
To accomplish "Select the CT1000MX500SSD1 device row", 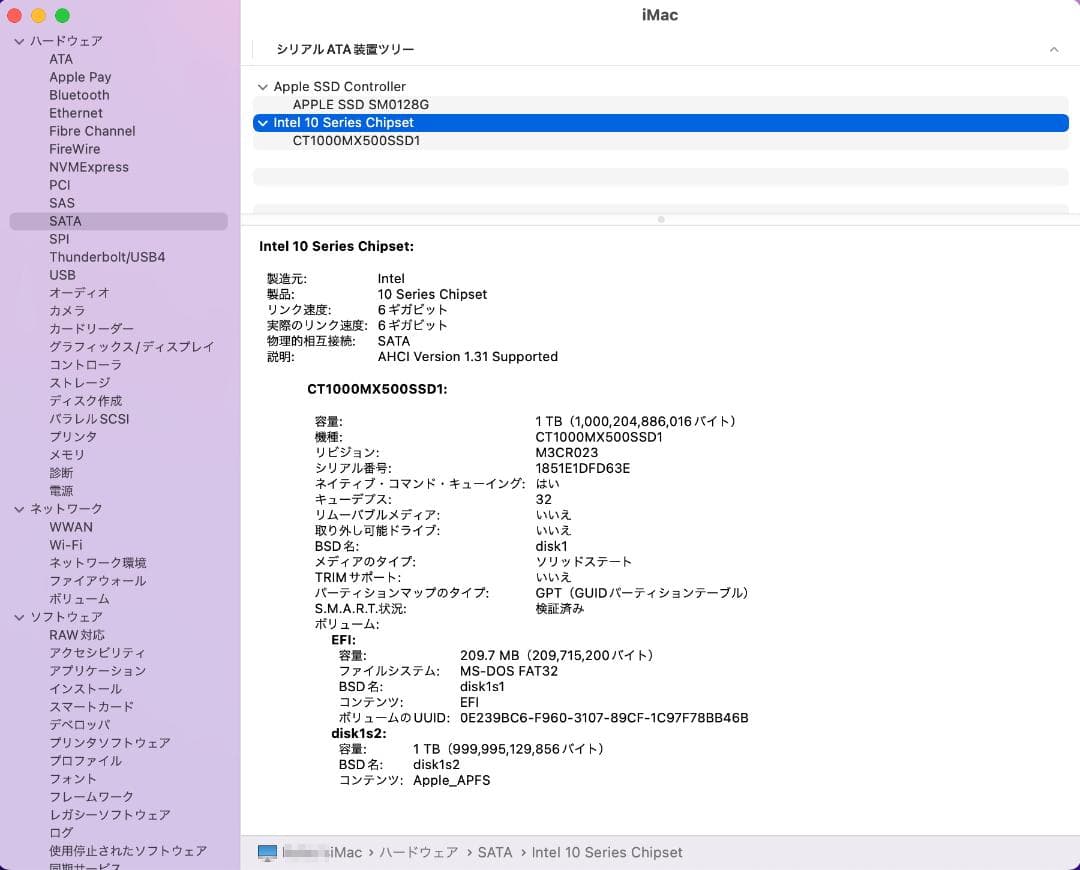I will [x=661, y=141].
